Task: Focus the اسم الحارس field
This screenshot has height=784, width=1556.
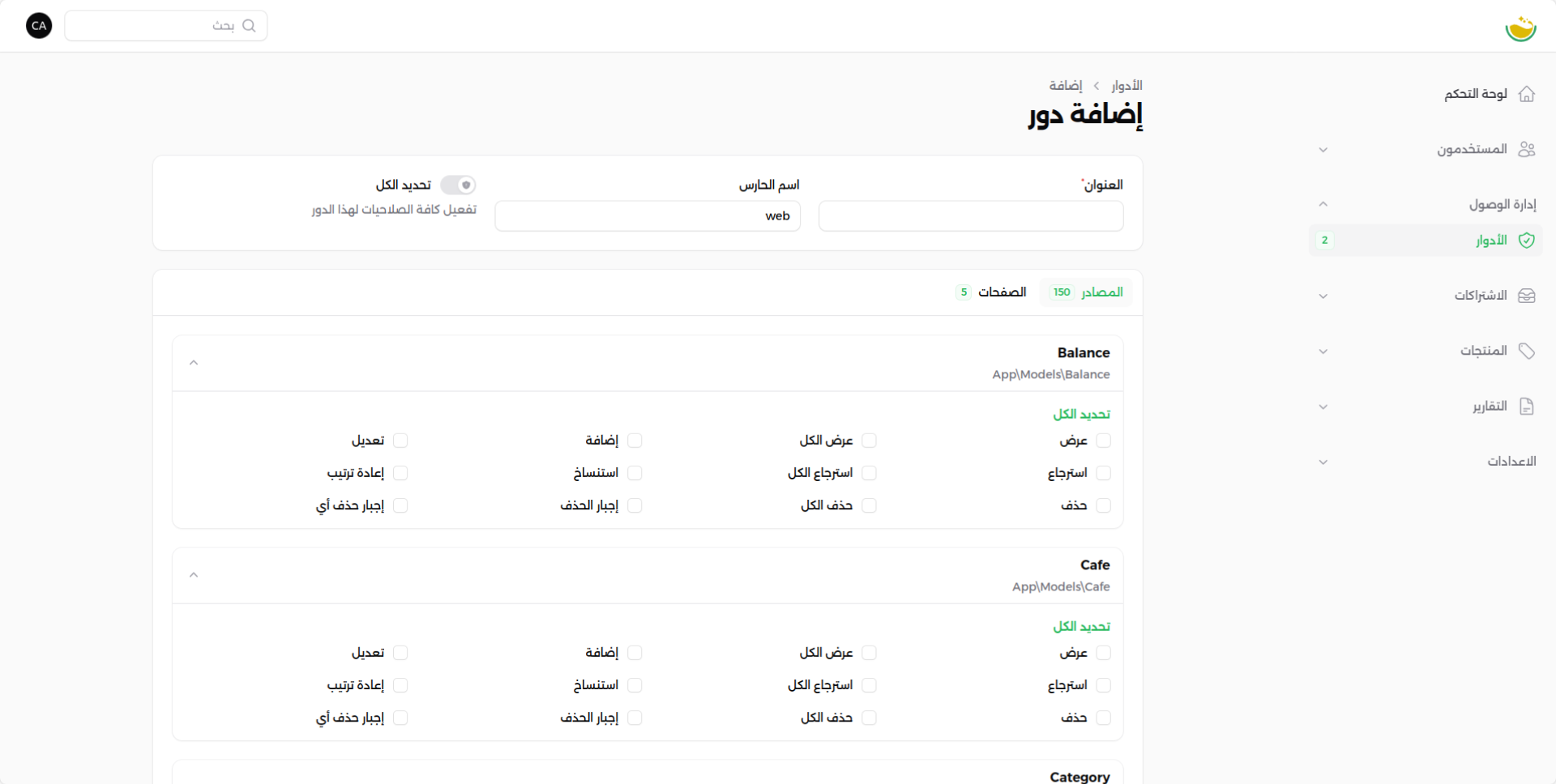Action: [648, 216]
